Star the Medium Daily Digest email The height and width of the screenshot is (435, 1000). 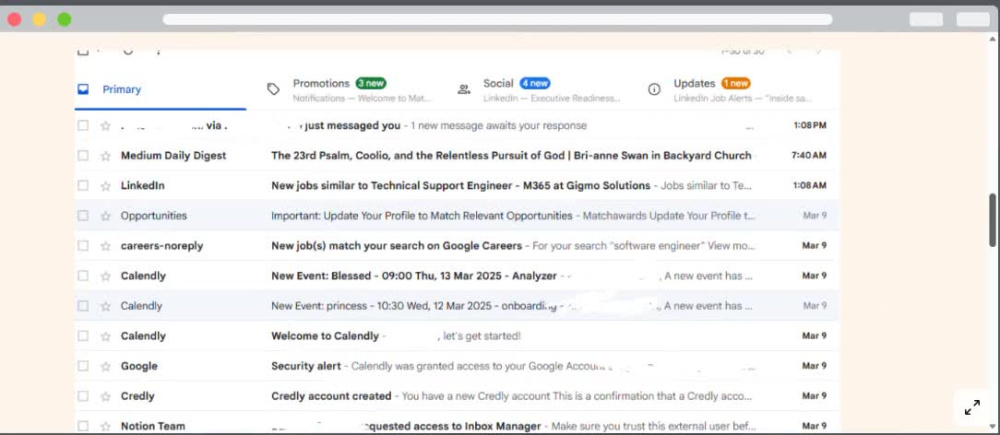pyautogui.click(x=106, y=156)
